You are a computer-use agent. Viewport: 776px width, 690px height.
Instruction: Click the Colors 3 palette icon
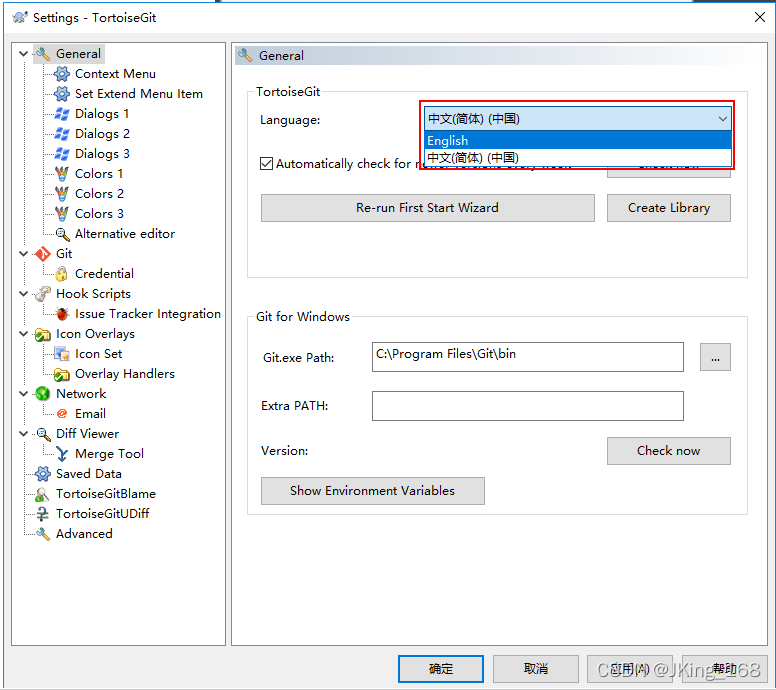pos(62,214)
